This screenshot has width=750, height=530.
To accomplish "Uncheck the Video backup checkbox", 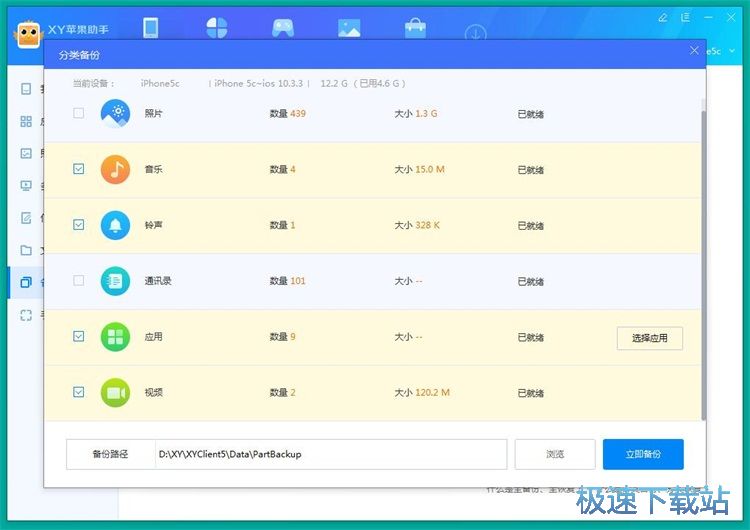I will (79, 393).
